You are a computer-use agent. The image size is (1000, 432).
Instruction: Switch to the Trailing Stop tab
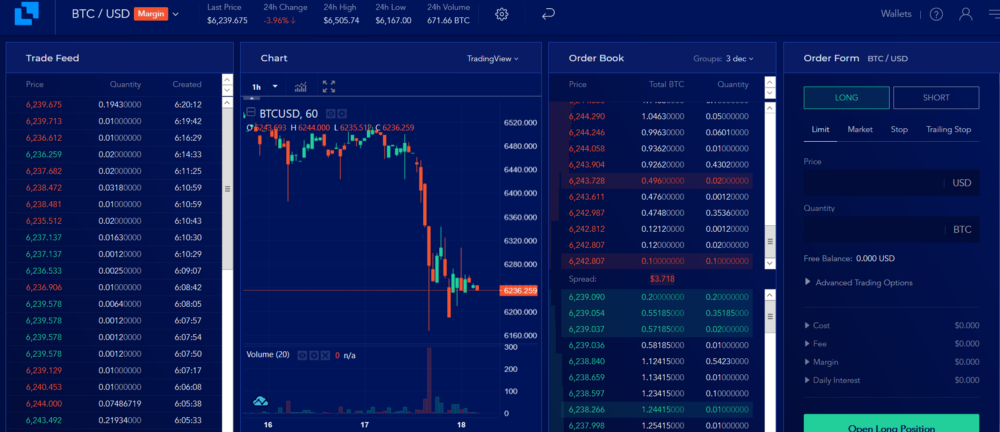tap(948, 130)
